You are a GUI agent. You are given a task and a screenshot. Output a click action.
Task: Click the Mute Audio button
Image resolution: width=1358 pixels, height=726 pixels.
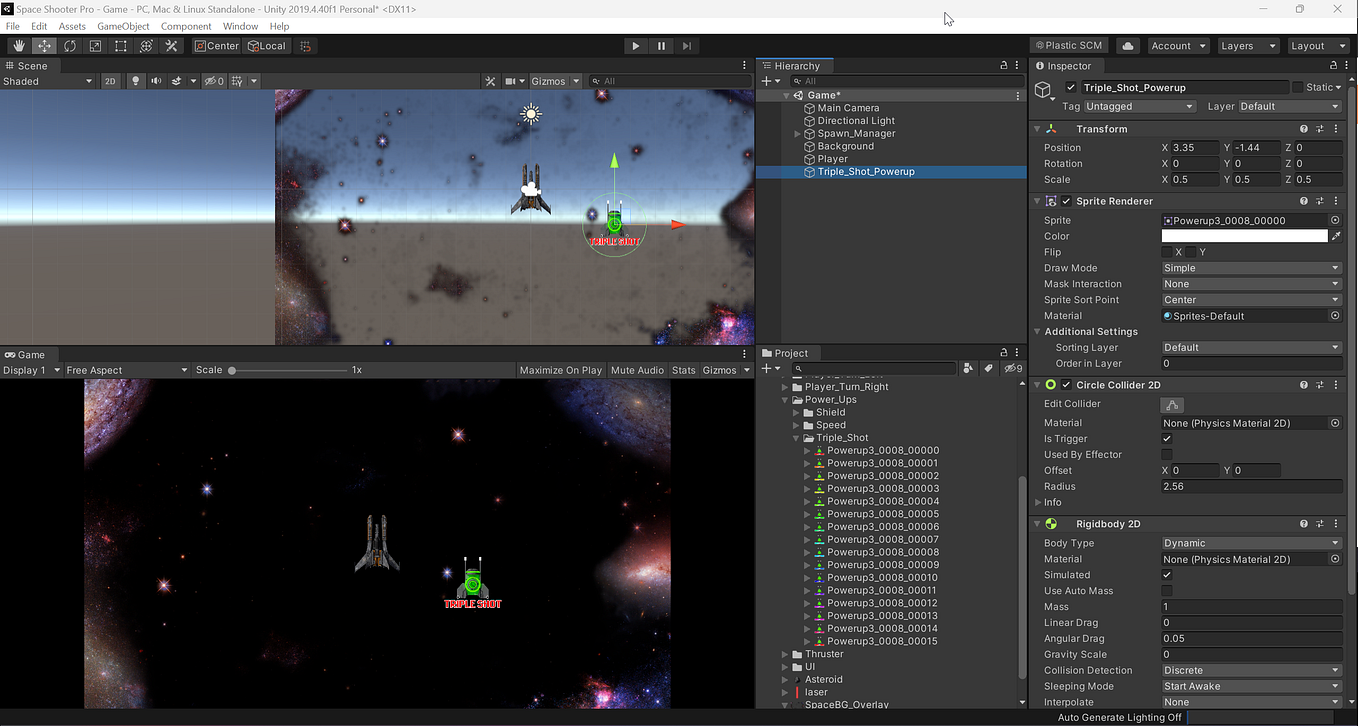637,370
